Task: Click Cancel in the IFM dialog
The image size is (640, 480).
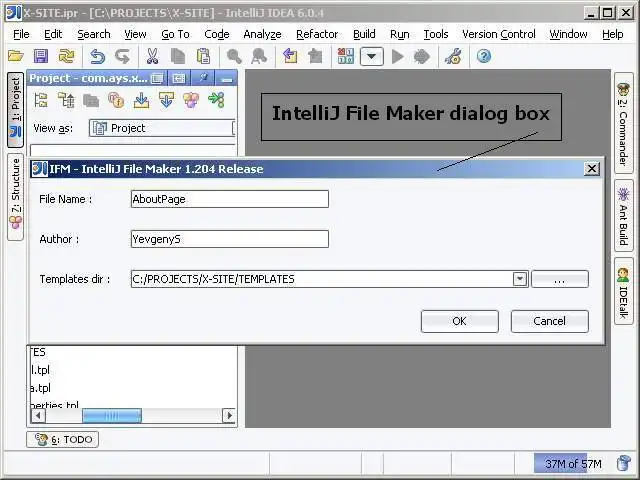Action: coord(549,321)
